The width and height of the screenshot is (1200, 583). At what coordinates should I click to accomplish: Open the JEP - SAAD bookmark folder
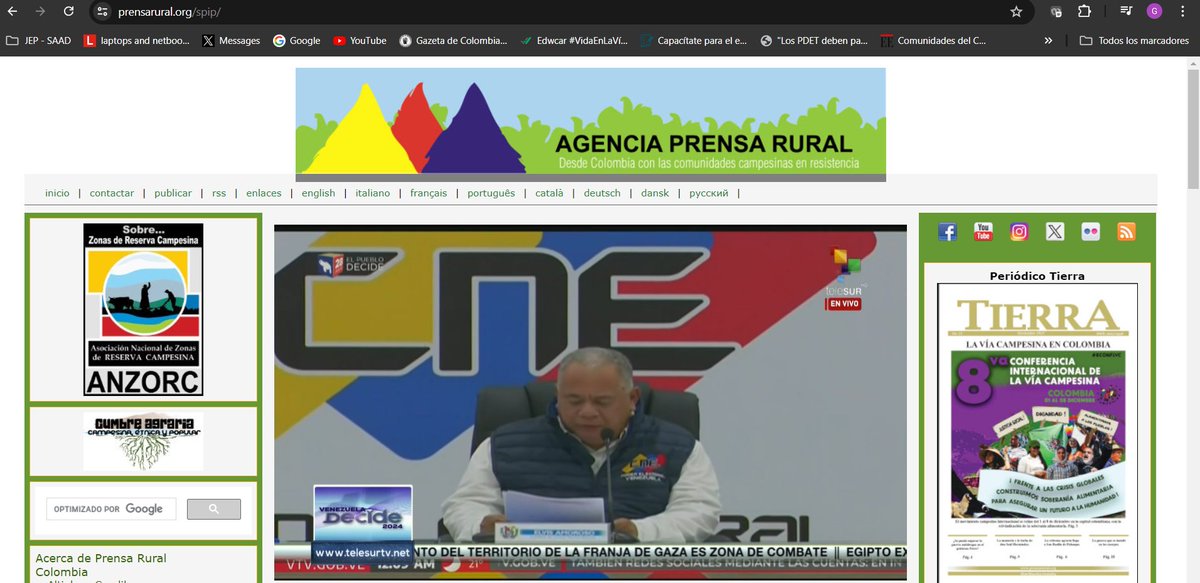[x=39, y=41]
